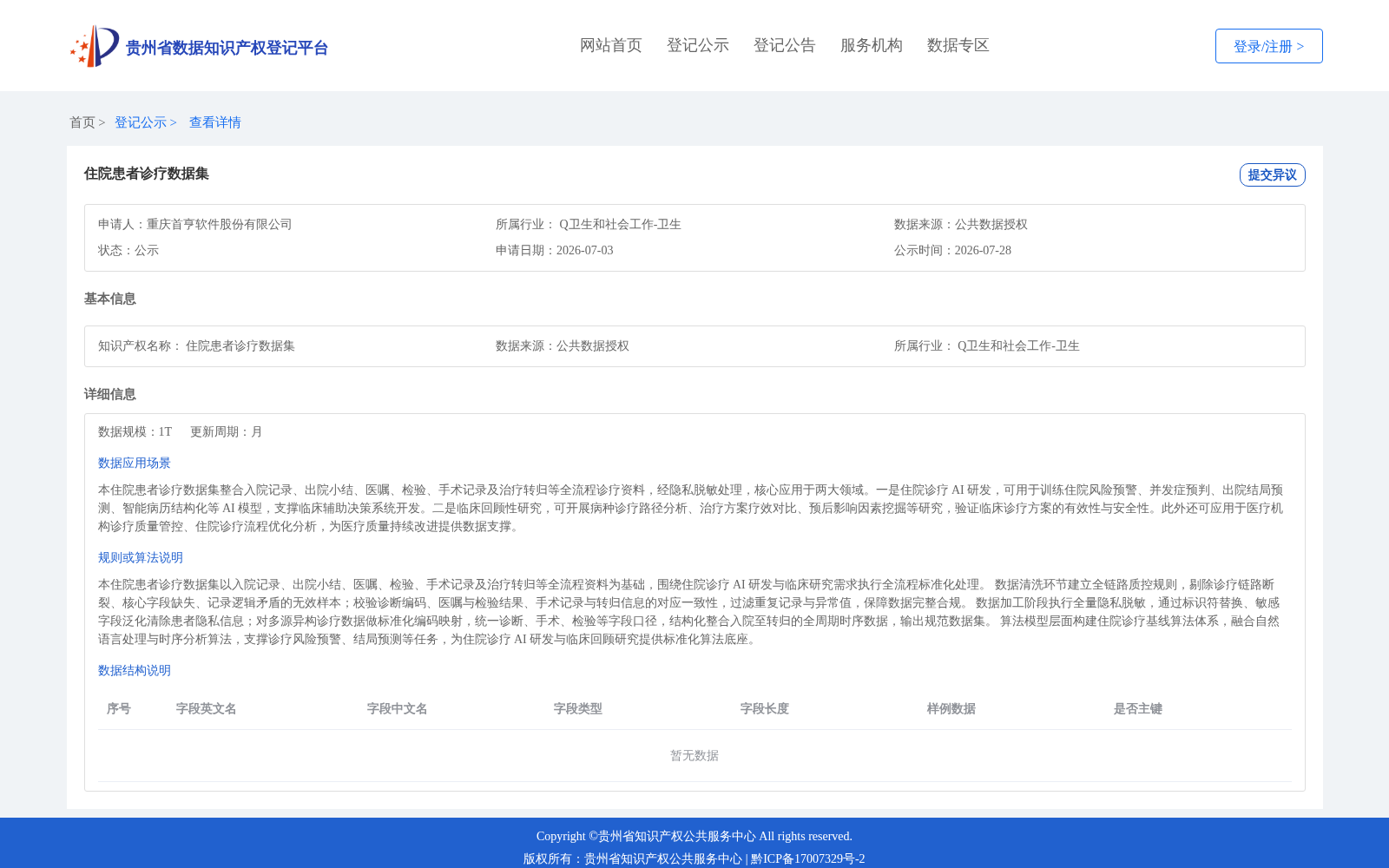This screenshot has width=1389, height=868.
Task: Open 登记公告 navigation item
Action: [x=785, y=45]
